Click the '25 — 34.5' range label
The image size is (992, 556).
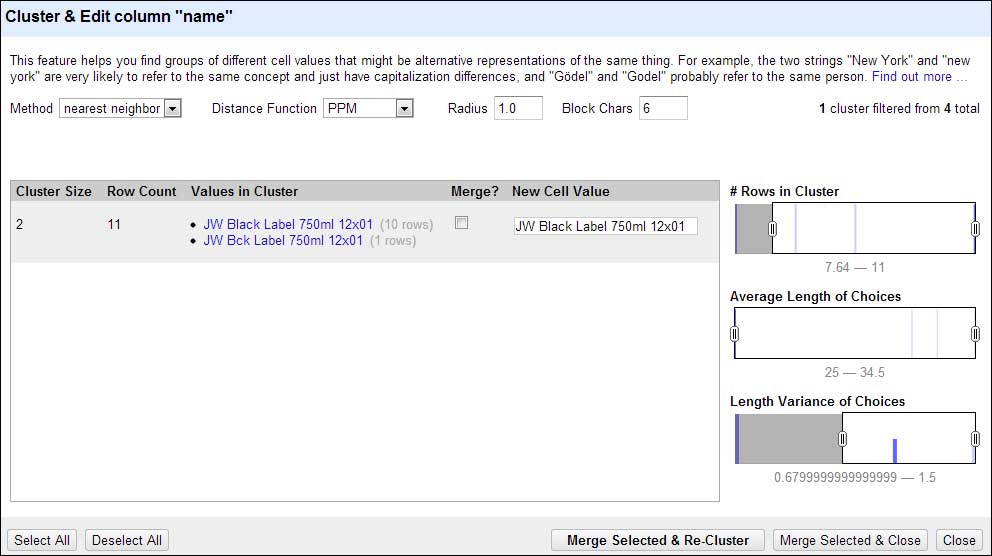click(855, 372)
